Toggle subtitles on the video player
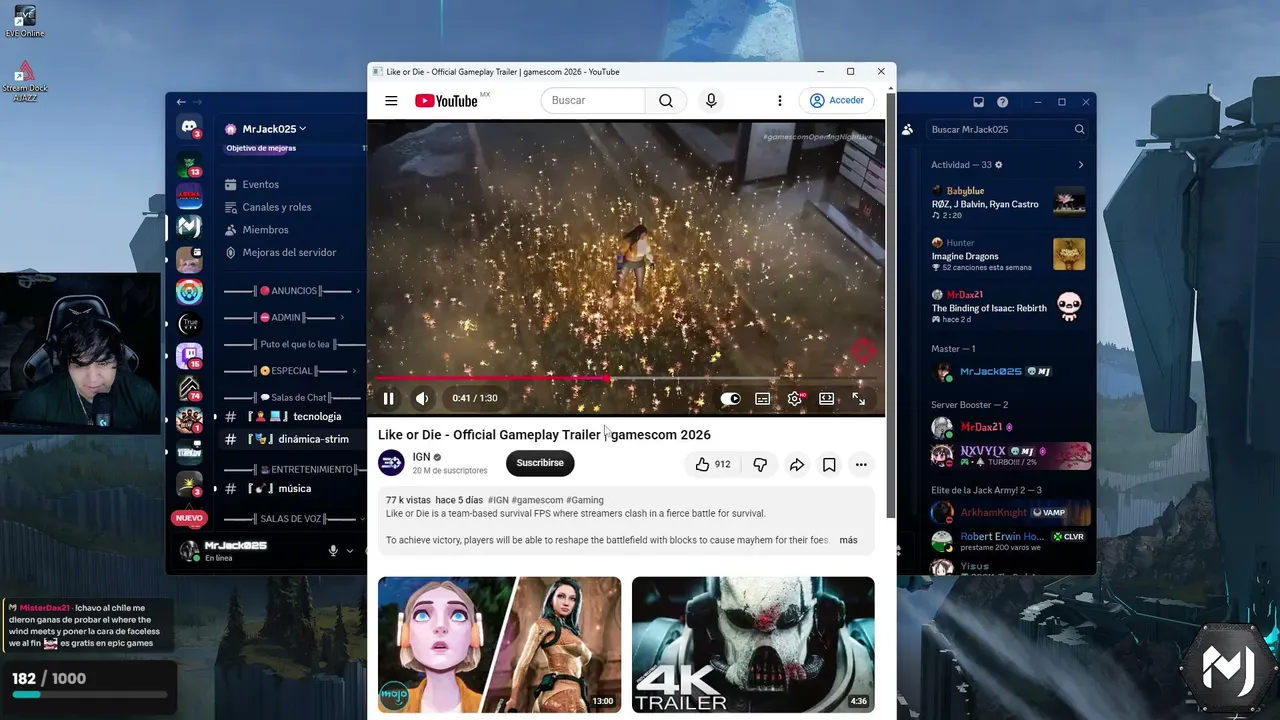The width and height of the screenshot is (1280, 720). click(762, 398)
